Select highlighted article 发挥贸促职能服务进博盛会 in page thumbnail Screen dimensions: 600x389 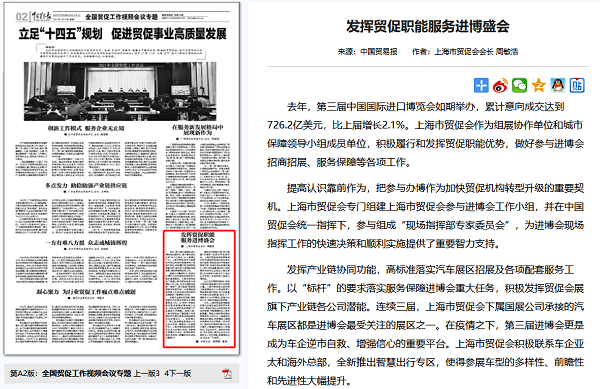199,289
